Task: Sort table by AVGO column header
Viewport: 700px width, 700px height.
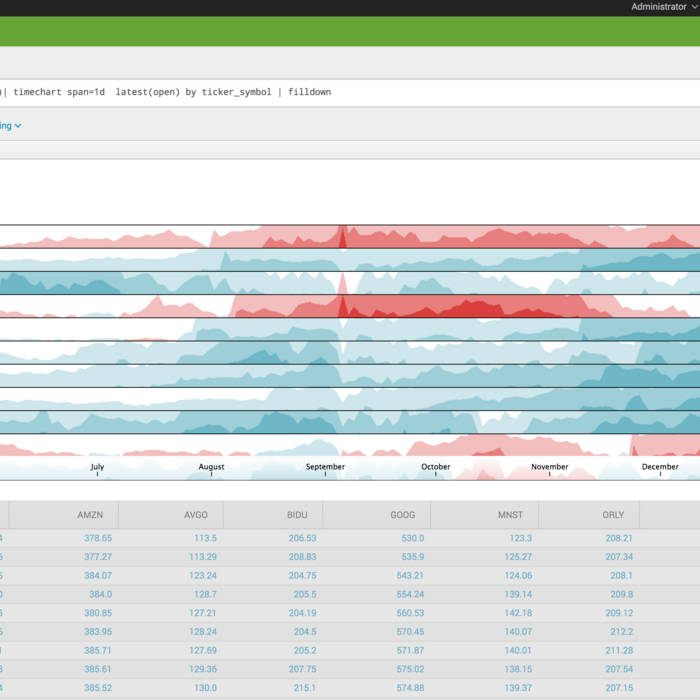Action: (x=196, y=515)
